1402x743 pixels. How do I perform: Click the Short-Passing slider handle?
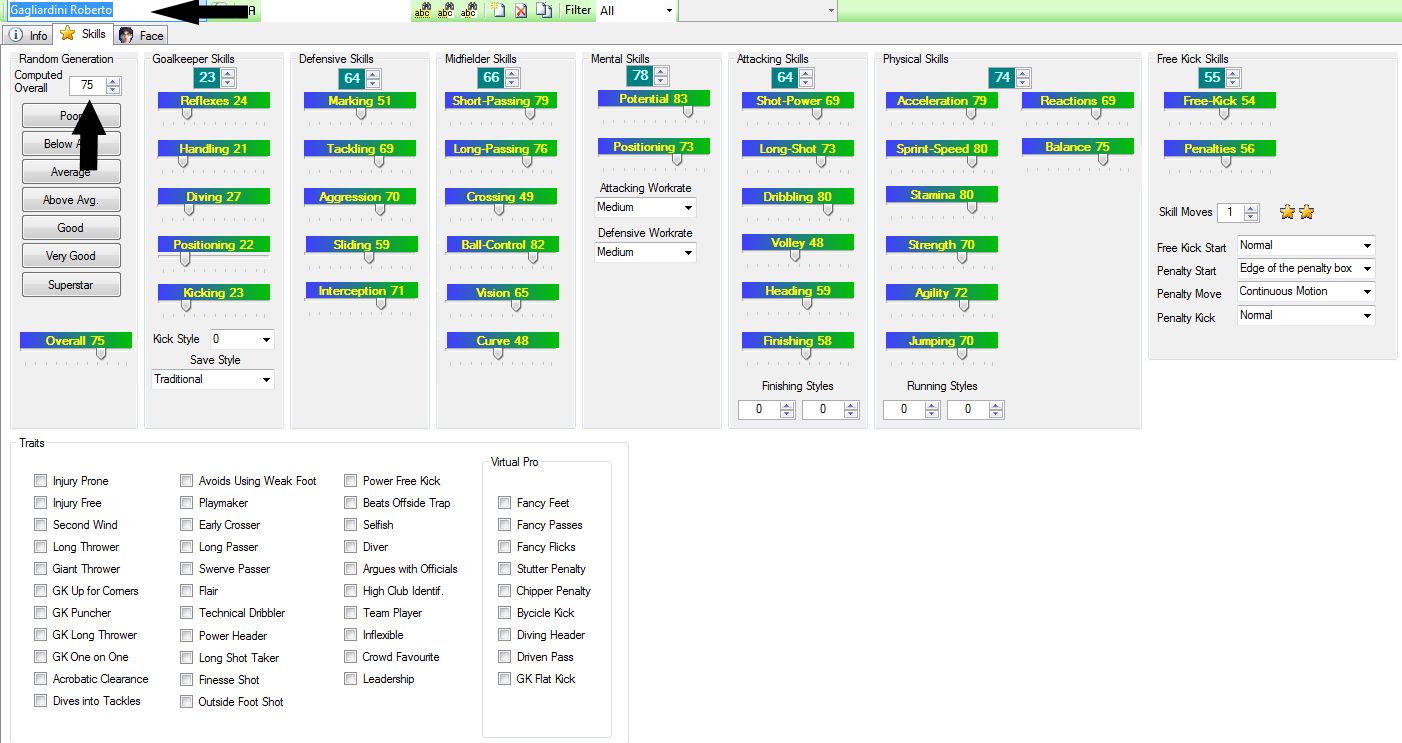point(530,114)
